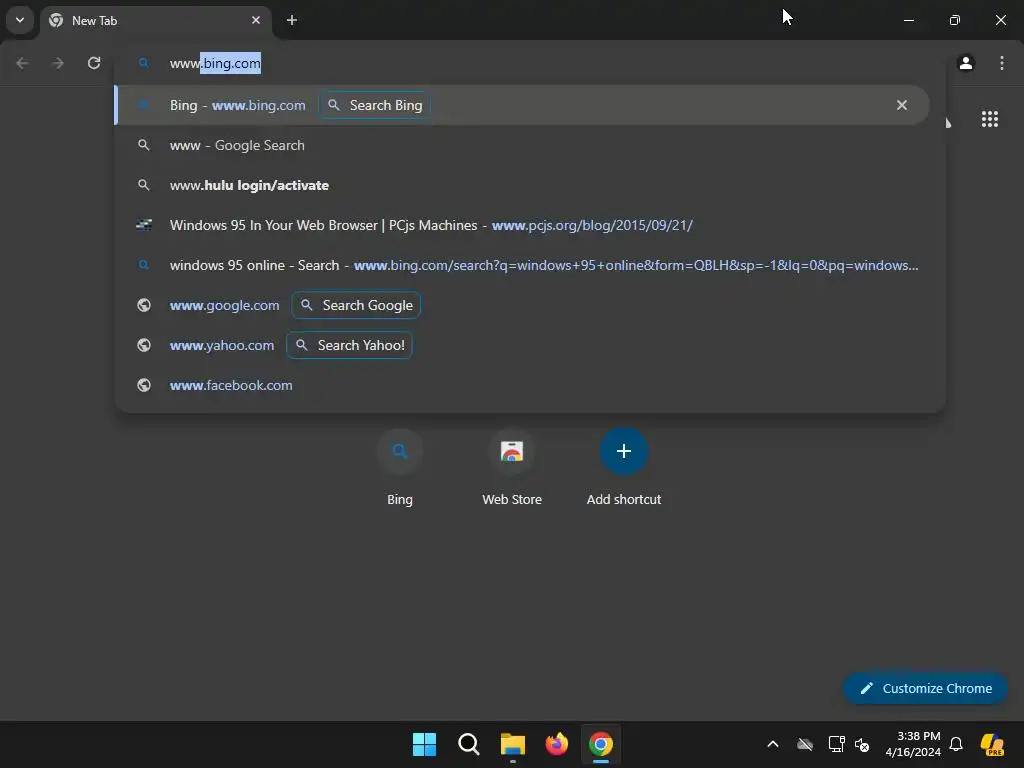The image size is (1024, 768).
Task: Select the www.yahoo.com suggestion
Action: [x=530, y=345]
